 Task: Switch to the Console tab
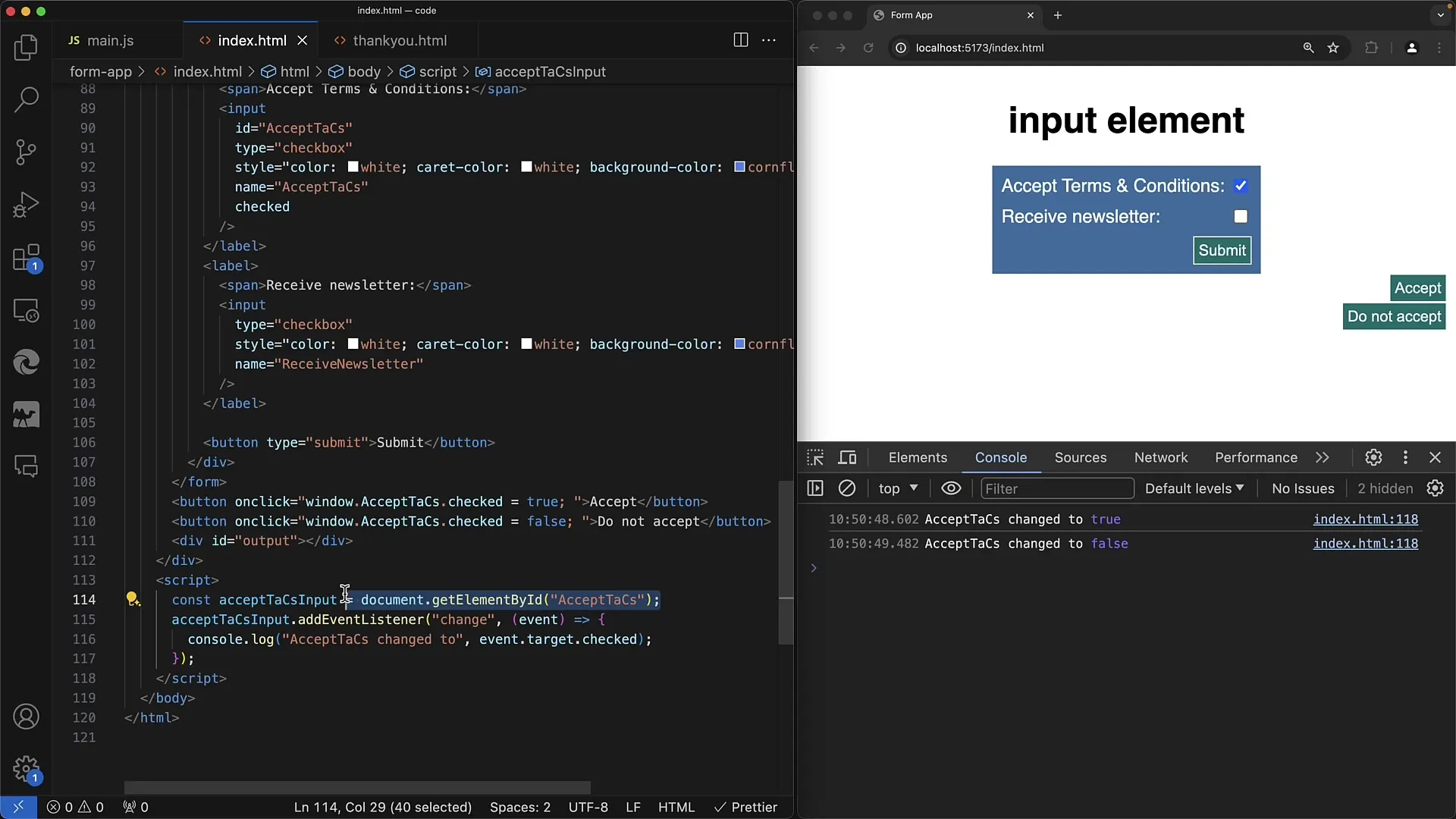click(1002, 457)
